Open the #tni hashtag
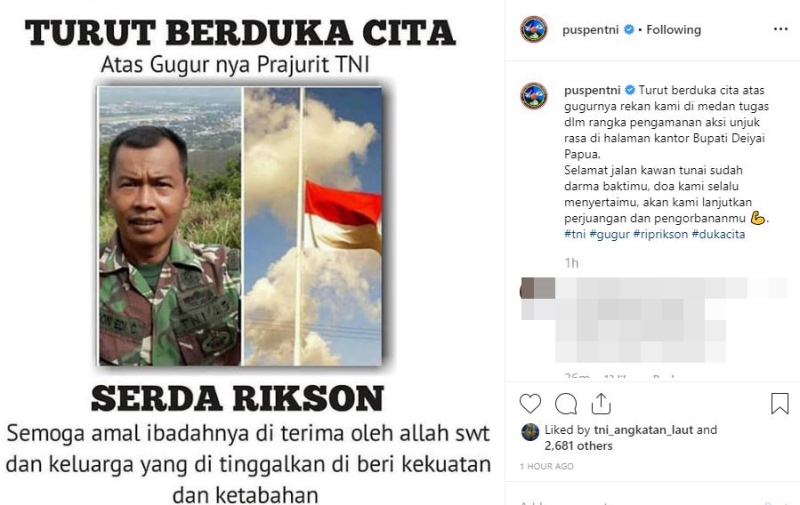 [x=575, y=234]
